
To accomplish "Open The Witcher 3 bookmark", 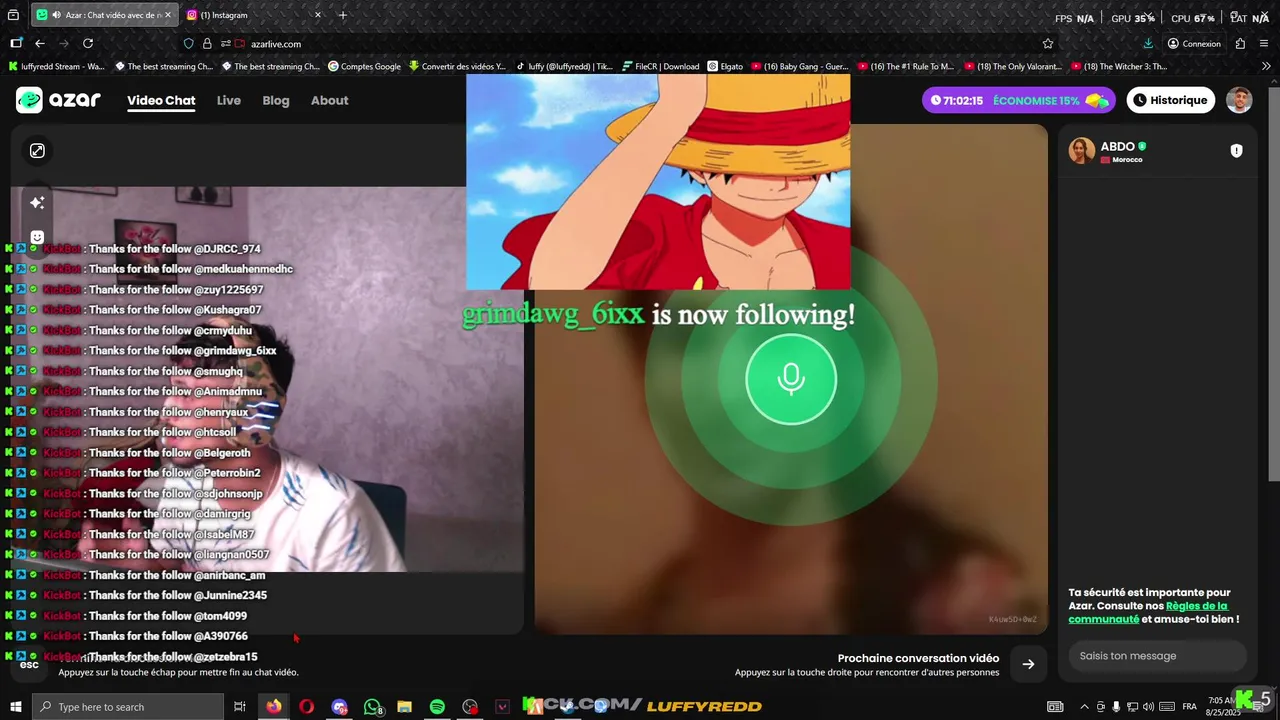I will [1119, 66].
